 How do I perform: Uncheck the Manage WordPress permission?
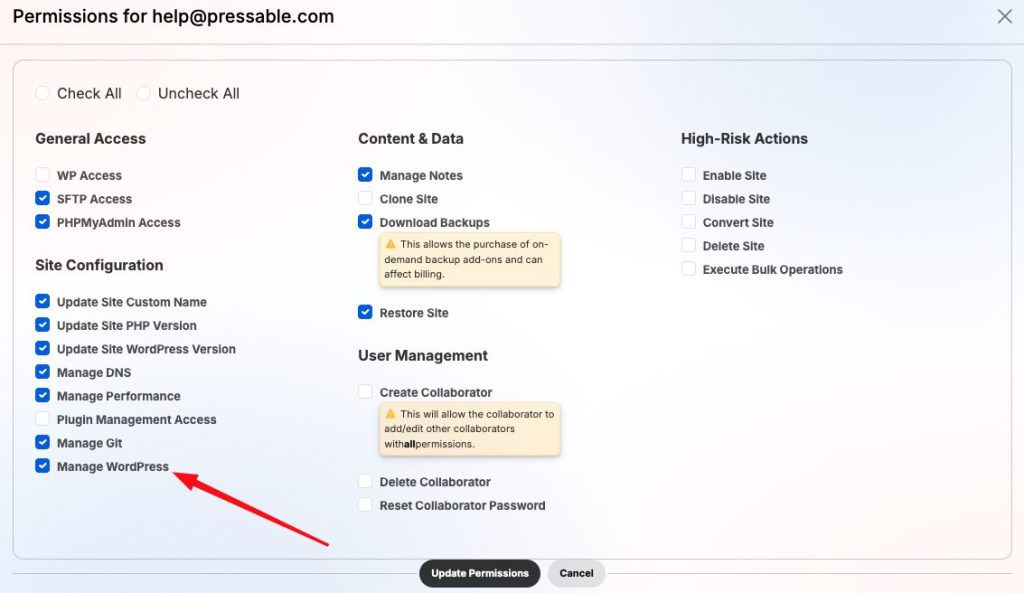coord(43,466)
